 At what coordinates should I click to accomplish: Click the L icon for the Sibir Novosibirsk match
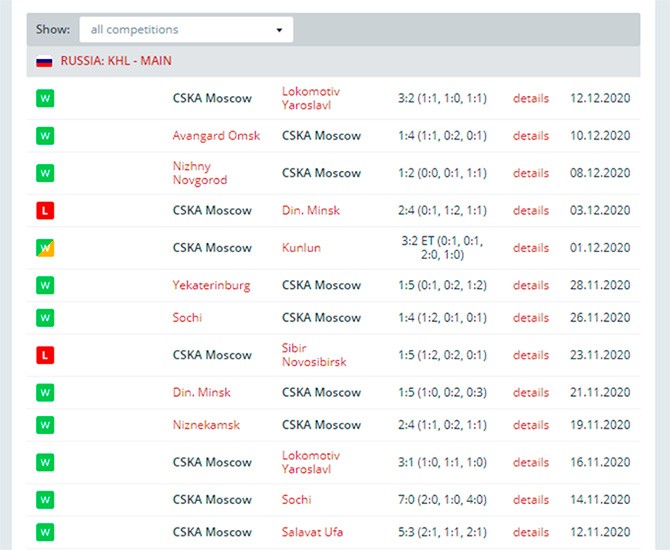click(45, 355)
